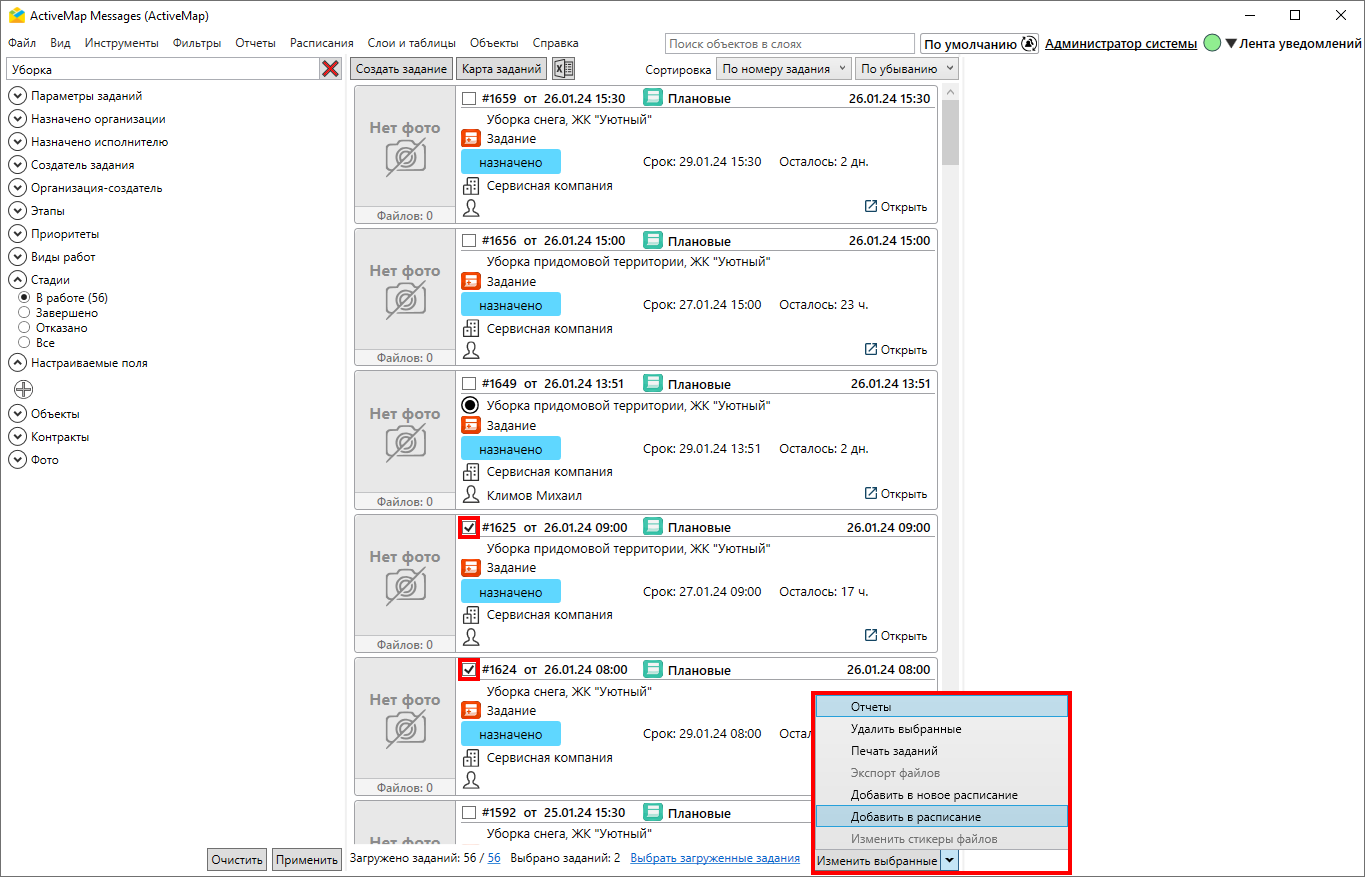Click the green status circle icon
This screenshot has width=1365, height=877.
(x=1212, y=44)
